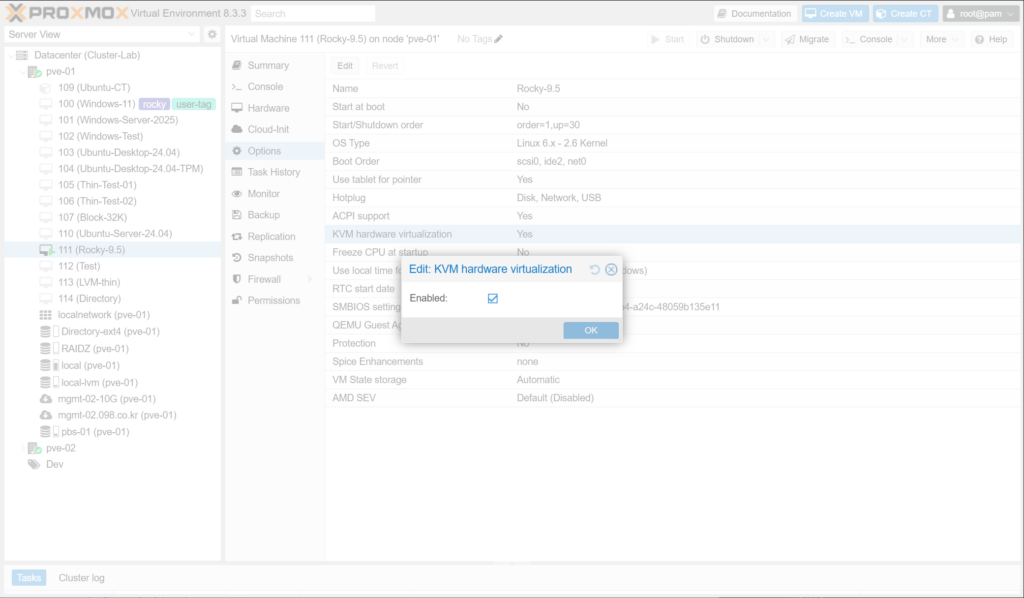Screen dimensions: 1024x598
Task: Switch to the Cluster log tab
Action: coord(81,577)
